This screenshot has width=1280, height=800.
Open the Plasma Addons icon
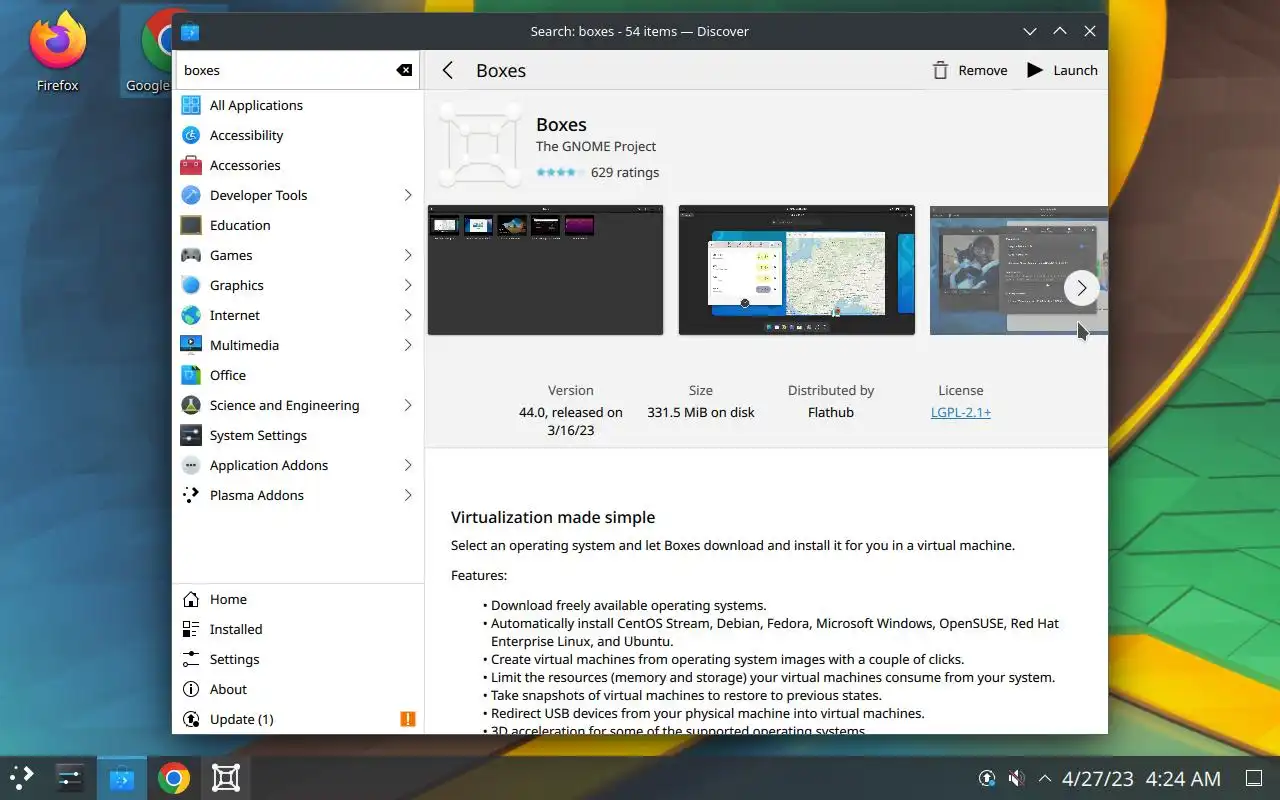[x=191, y=495]
